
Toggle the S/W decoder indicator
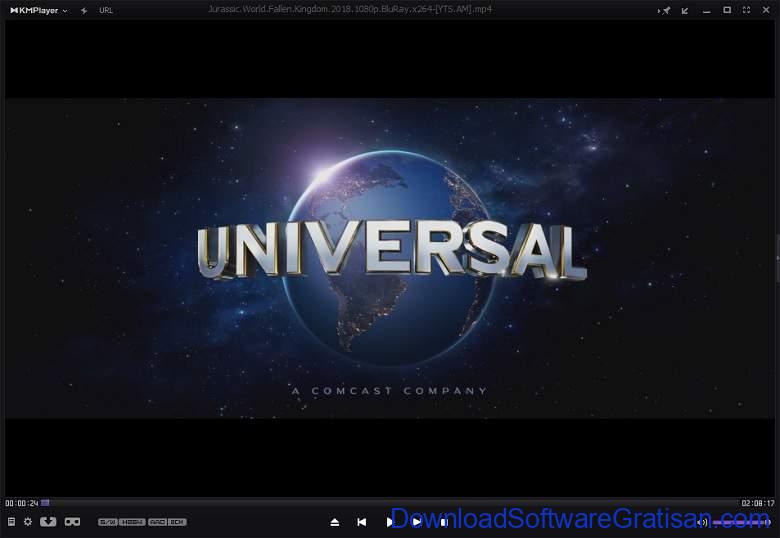click(x=108, y=522)
